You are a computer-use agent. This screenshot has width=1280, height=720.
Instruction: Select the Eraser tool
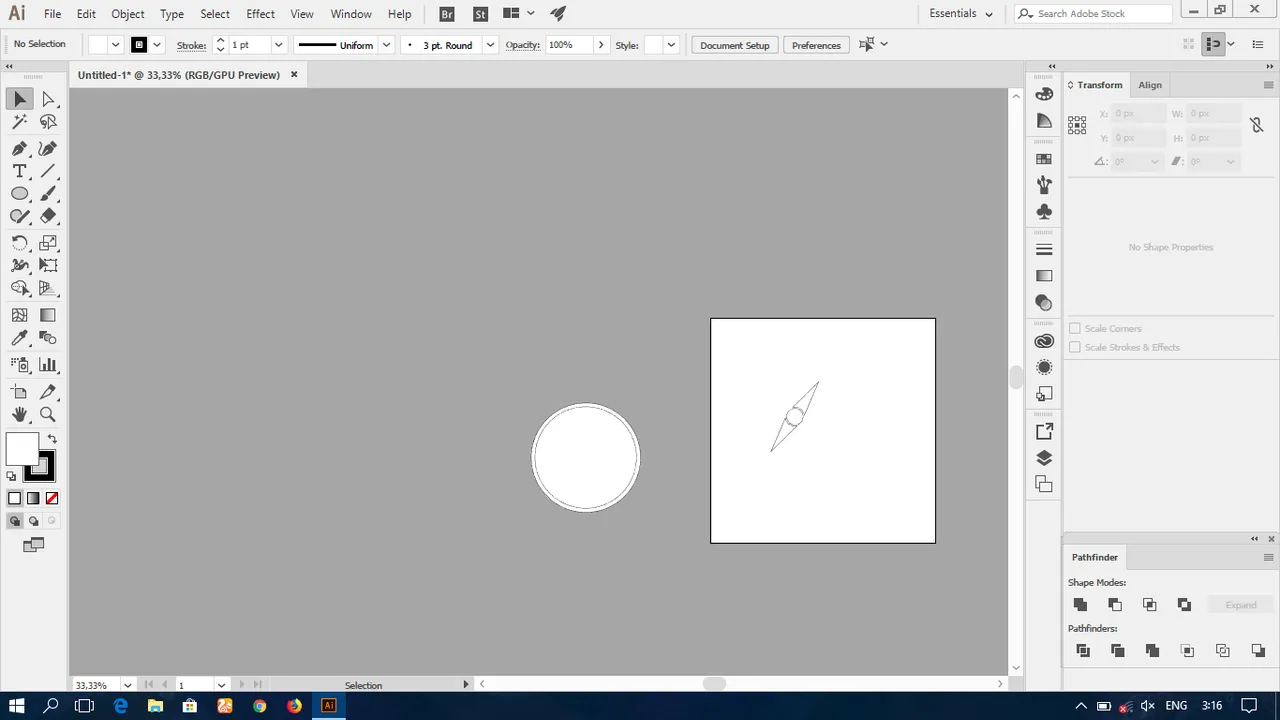pos(48,216)
